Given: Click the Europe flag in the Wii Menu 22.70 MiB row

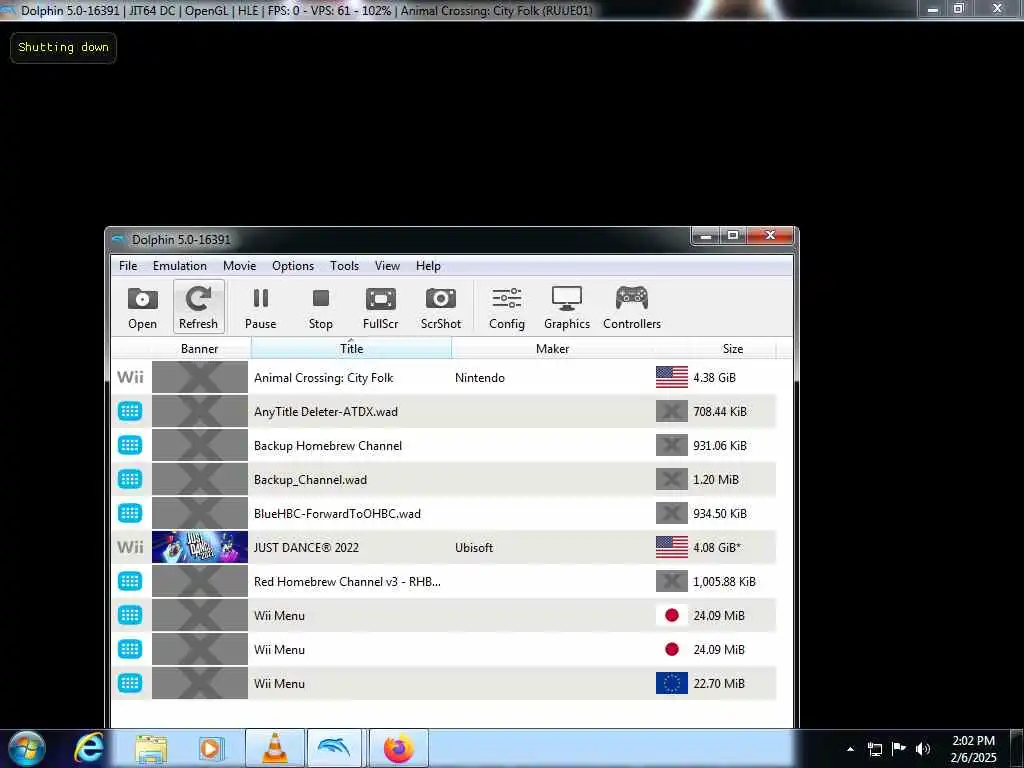Looking at the screenshot, I should (x=672, y=683).
